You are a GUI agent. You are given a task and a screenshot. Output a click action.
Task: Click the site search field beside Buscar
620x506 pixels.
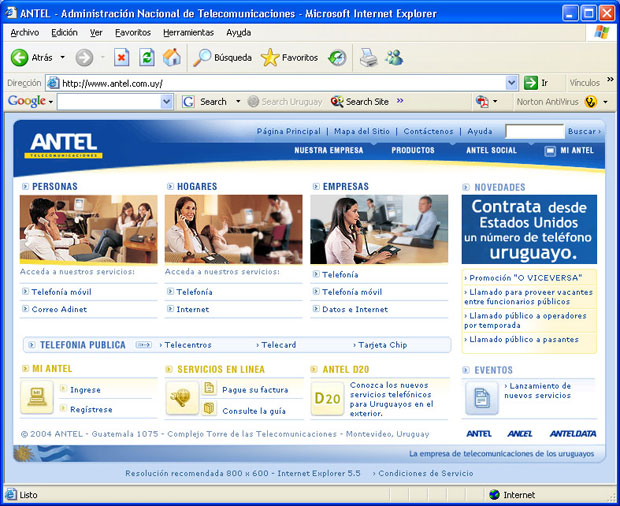click(x=534, y=131)
